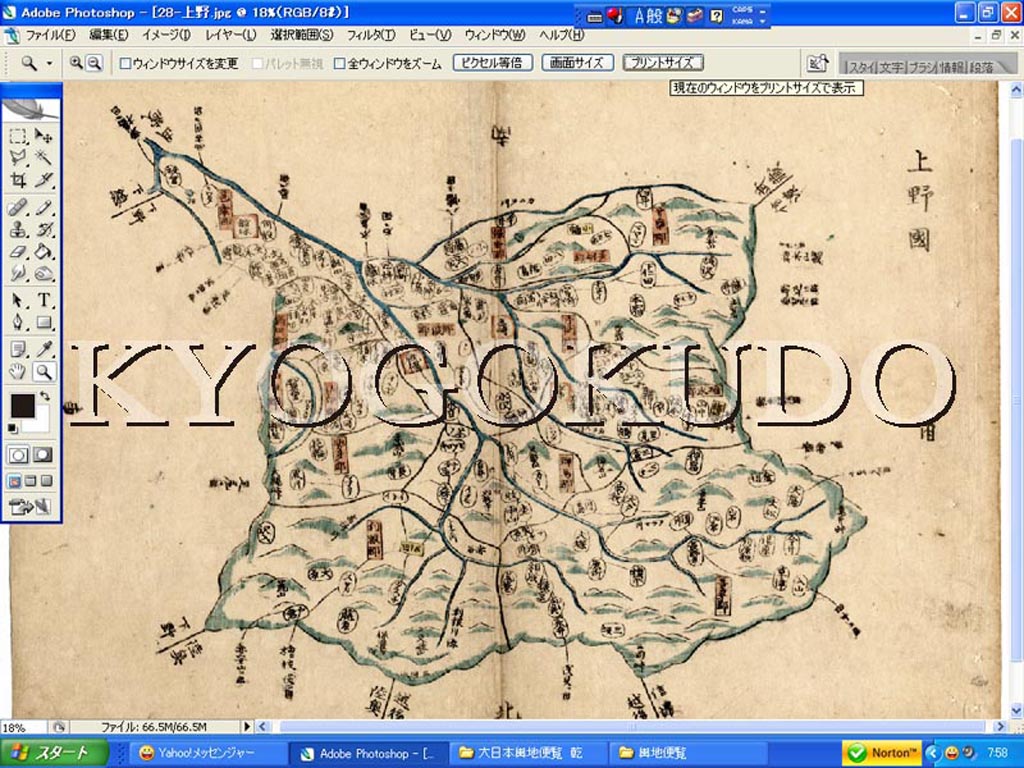Switch to Quick Mask mode
The height and width of the screenshot is (768, 1024).
pos(43,455)
